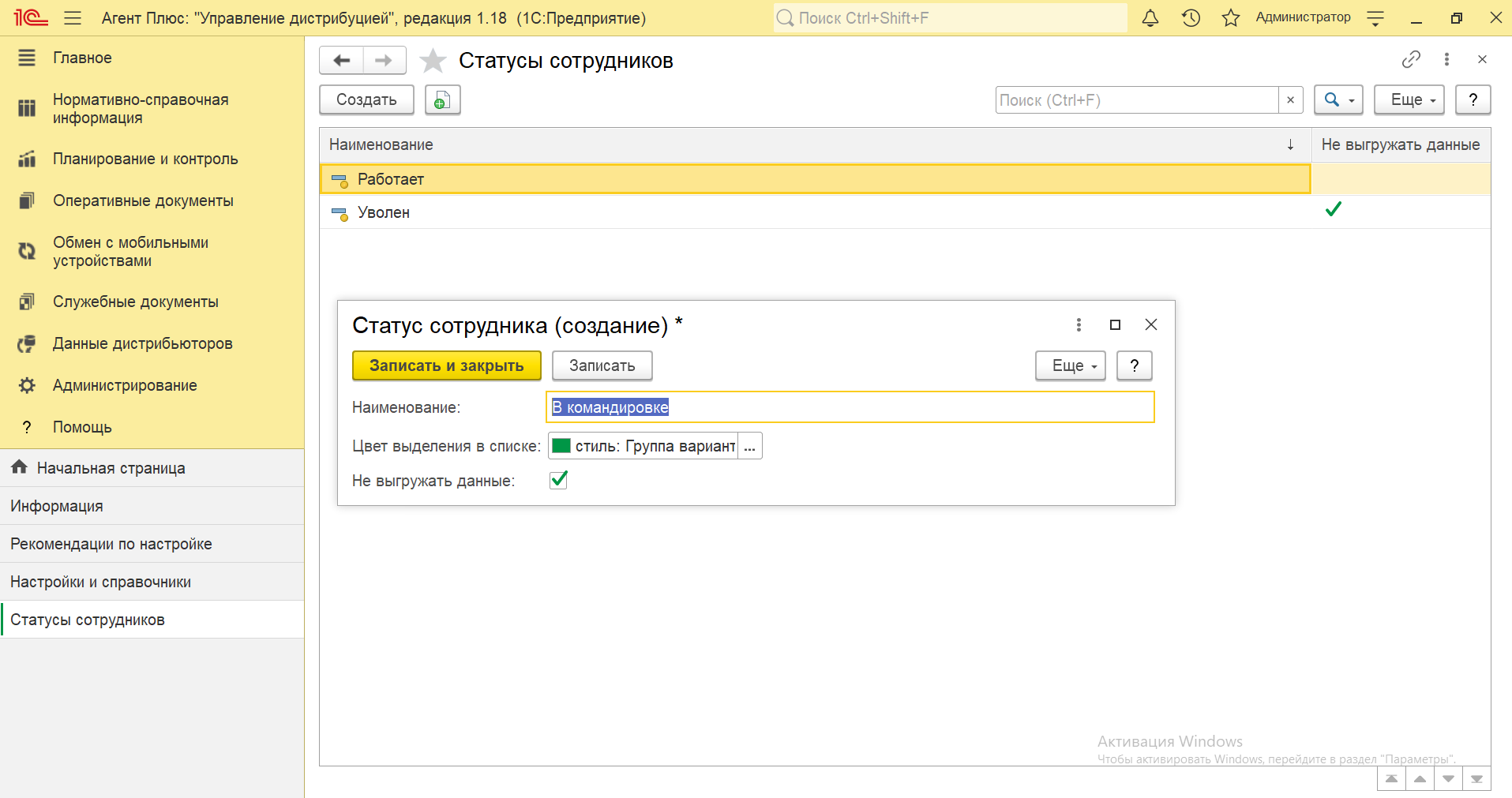Click the notifications bell icon

coord(1150,18)
